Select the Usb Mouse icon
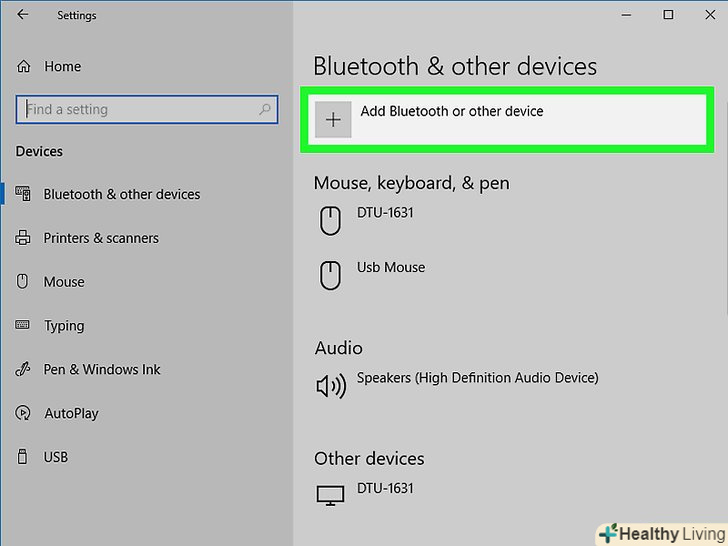The image size is (728, 546). (x=330, y=275)
